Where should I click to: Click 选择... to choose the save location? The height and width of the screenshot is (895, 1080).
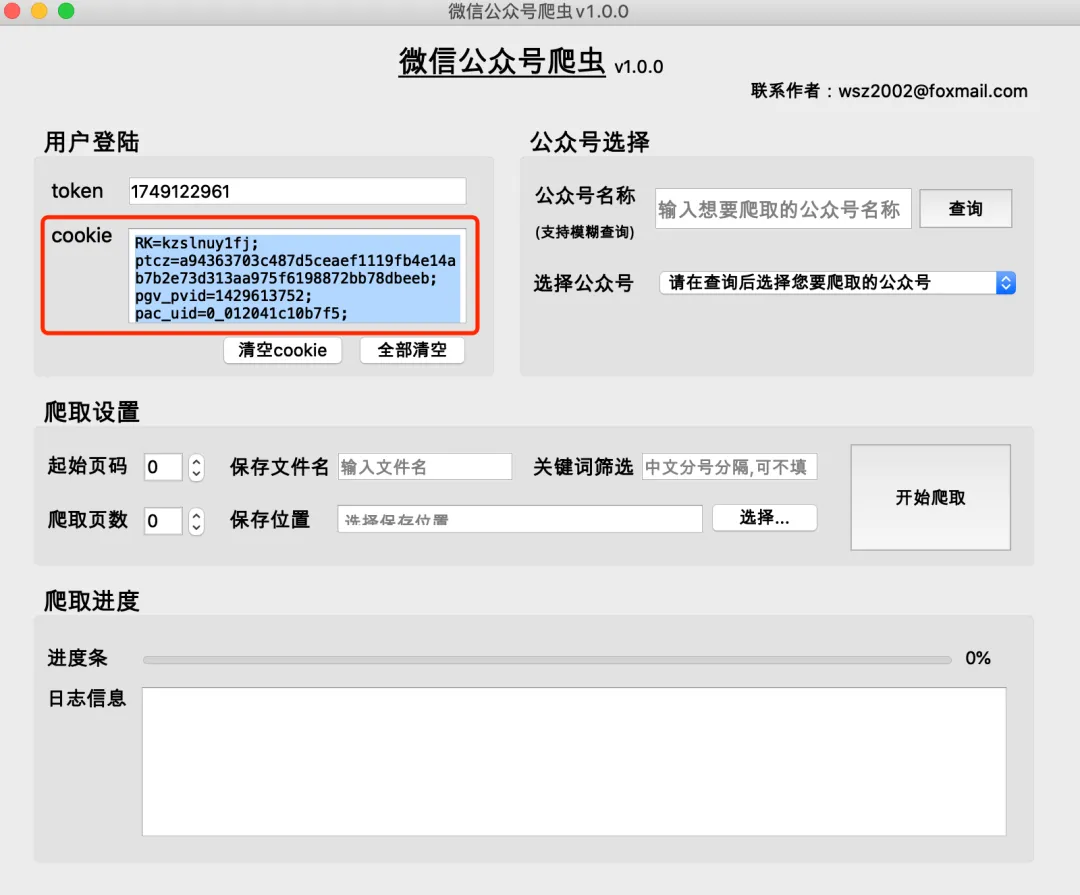click(765, 518)
